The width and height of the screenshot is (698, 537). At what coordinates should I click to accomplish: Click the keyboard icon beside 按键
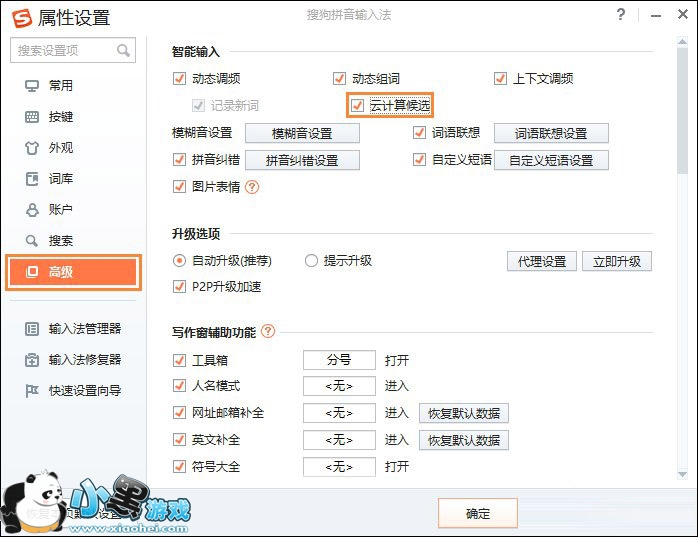pos(32,117)
